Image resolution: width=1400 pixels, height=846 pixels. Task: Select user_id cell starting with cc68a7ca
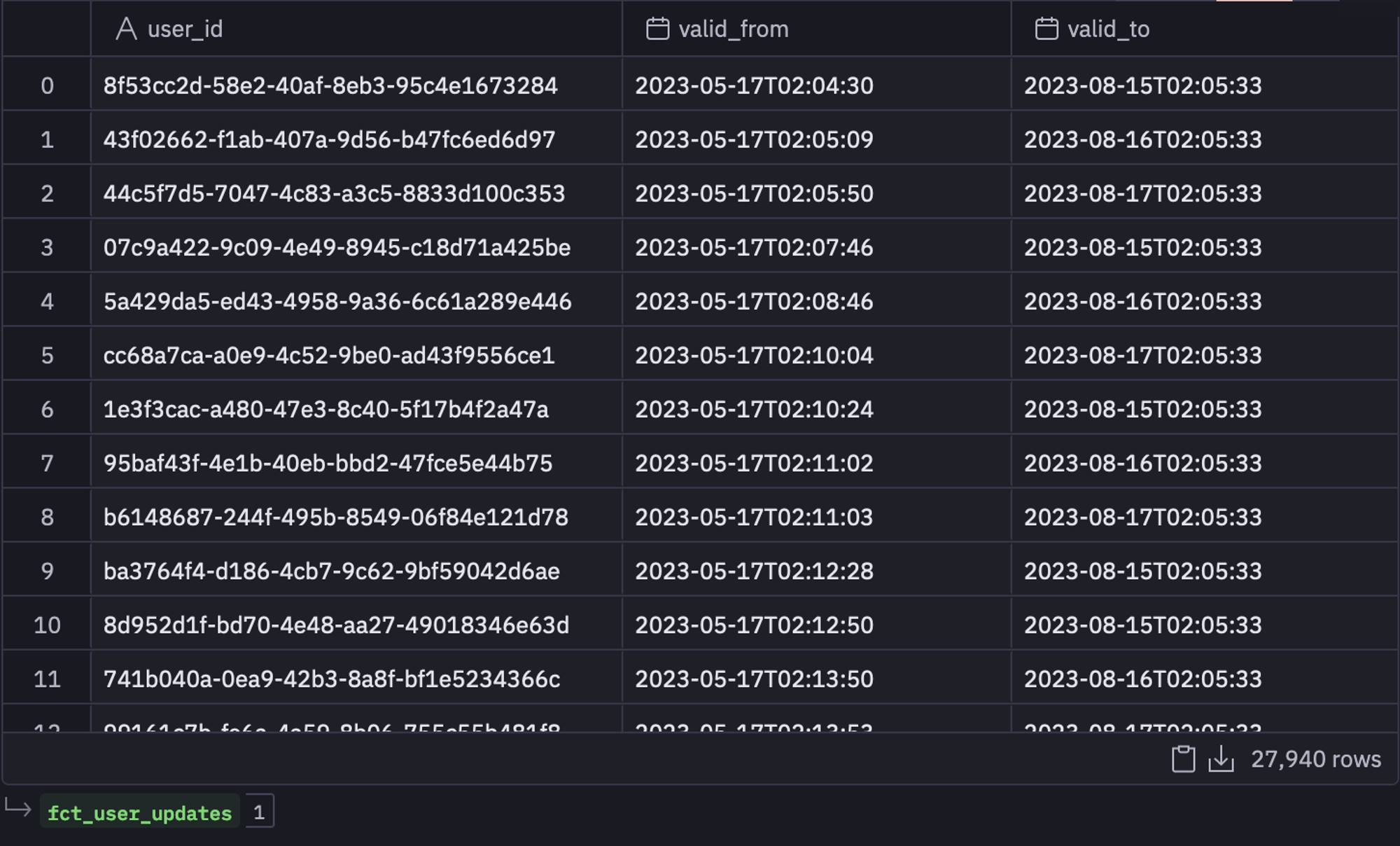click(356, 355)
